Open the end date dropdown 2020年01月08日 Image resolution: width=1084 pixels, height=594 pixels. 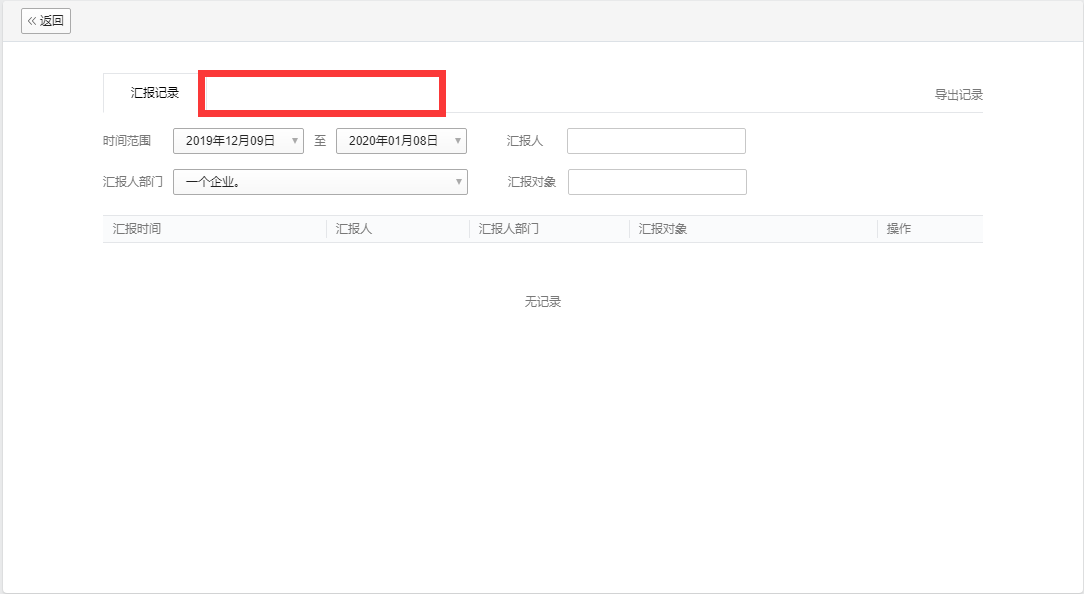coord(401,141)
